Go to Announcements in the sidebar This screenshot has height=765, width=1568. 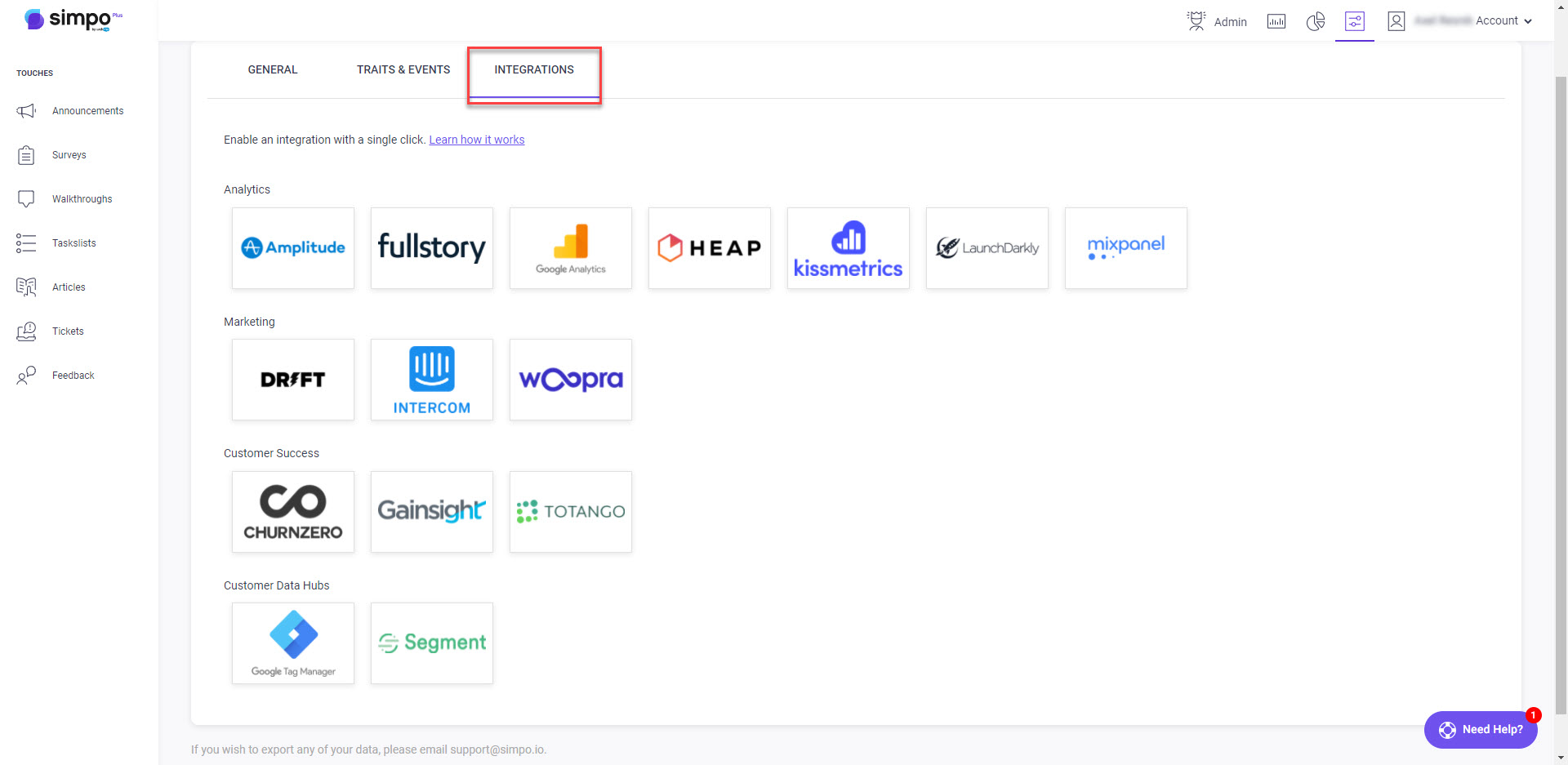[x=88, y=111]
